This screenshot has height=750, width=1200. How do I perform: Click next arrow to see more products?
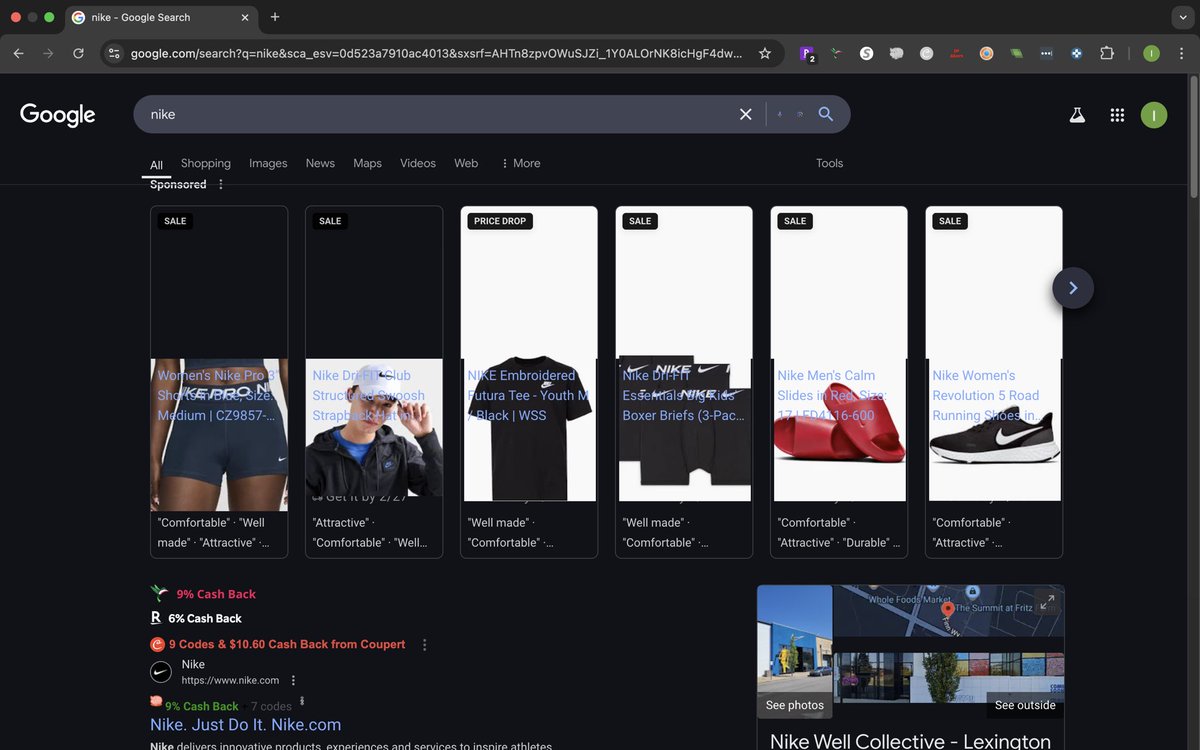click(x=1072, y=288)
